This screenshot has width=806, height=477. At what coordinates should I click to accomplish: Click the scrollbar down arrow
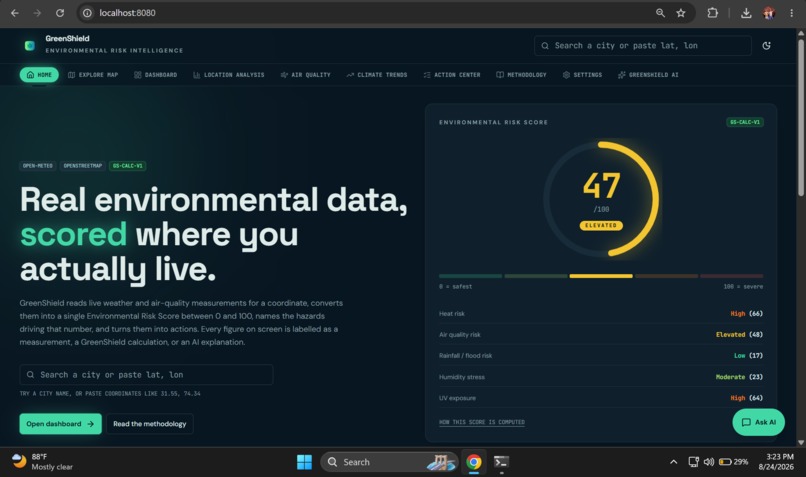tap(801, 442)
